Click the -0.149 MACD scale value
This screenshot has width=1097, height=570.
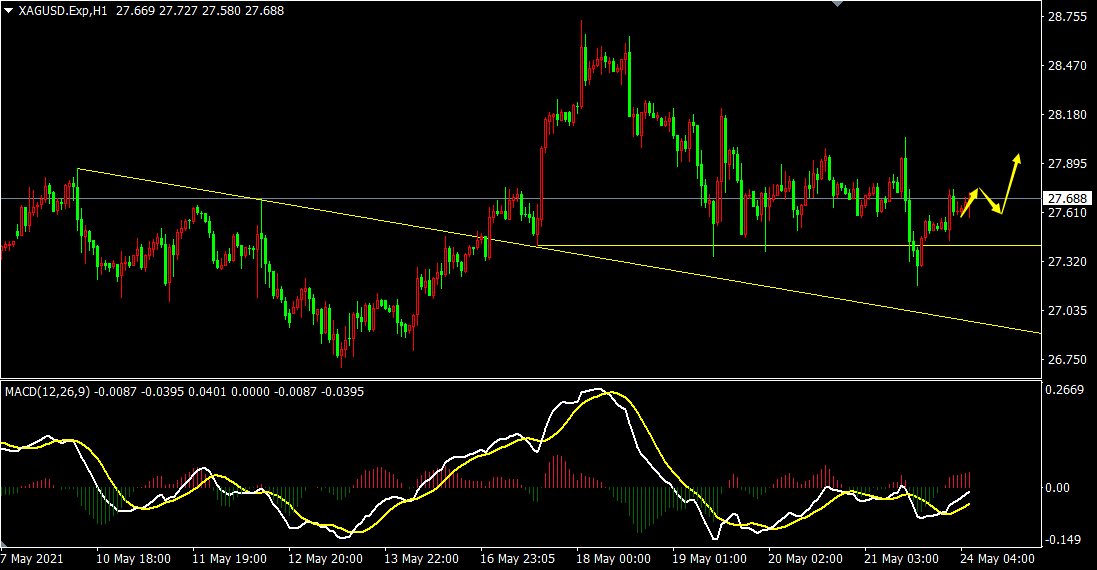pyautogui.click(x=1064, y=540)
